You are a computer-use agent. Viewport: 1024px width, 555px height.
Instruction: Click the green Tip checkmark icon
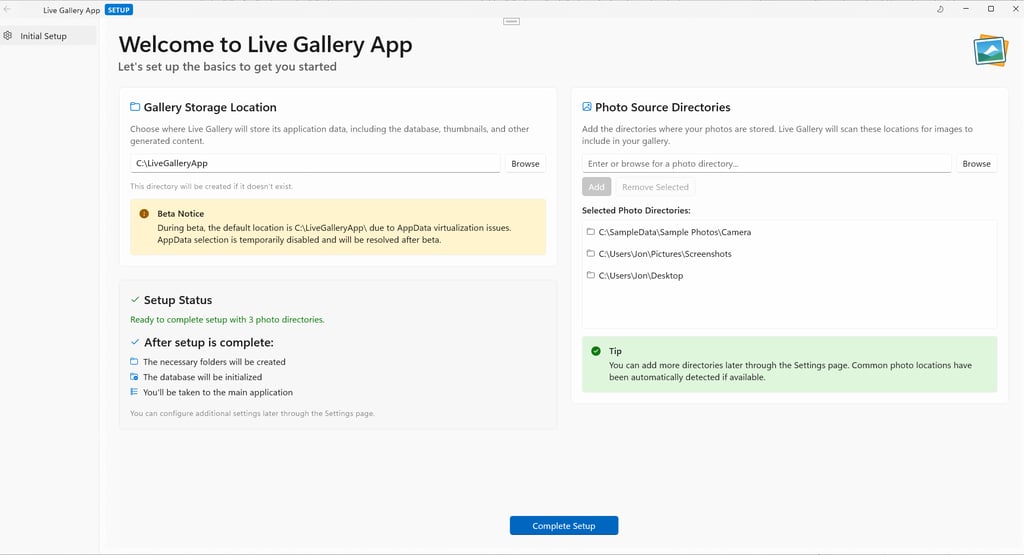[x=596, y=351]
